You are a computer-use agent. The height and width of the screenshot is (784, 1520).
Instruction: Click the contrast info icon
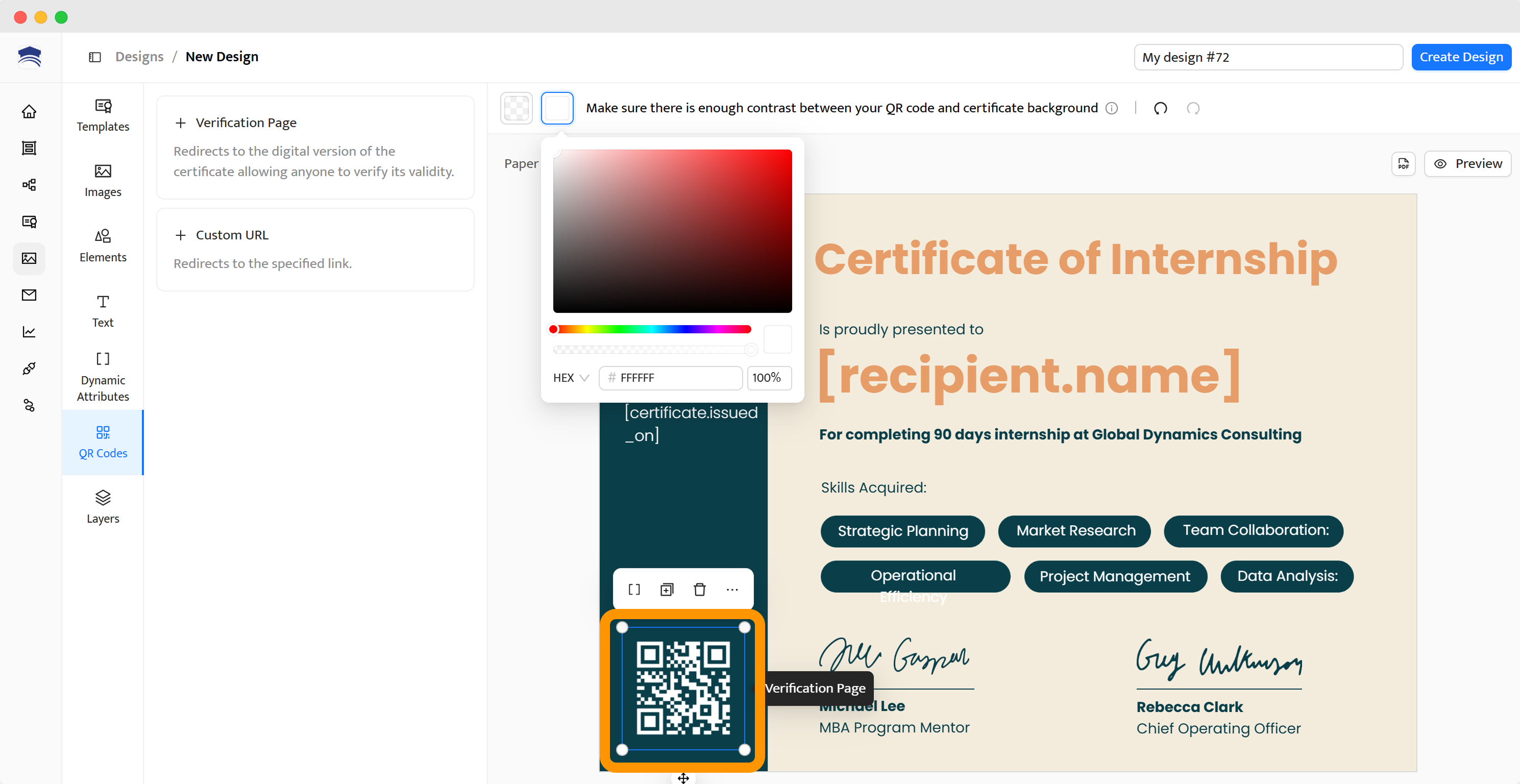pyautogui.click(x=1112, y=109)
